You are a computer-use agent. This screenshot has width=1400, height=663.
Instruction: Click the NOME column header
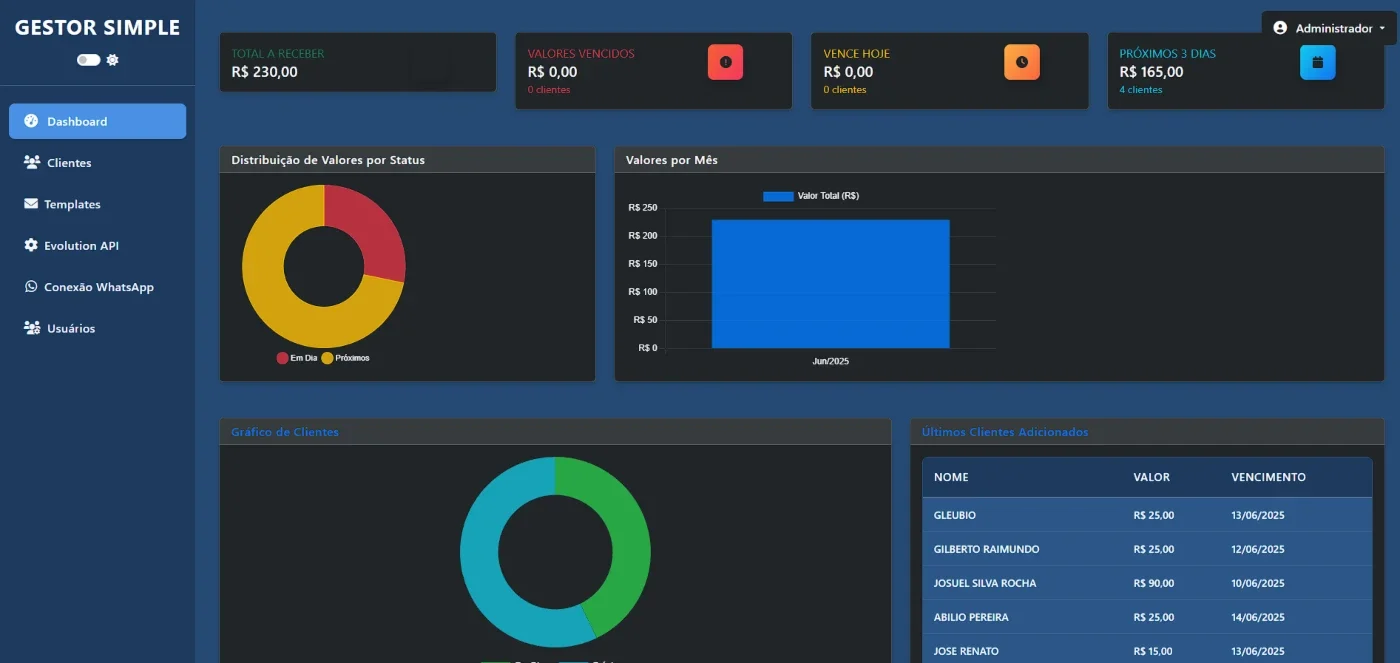(x=951, y=477)
